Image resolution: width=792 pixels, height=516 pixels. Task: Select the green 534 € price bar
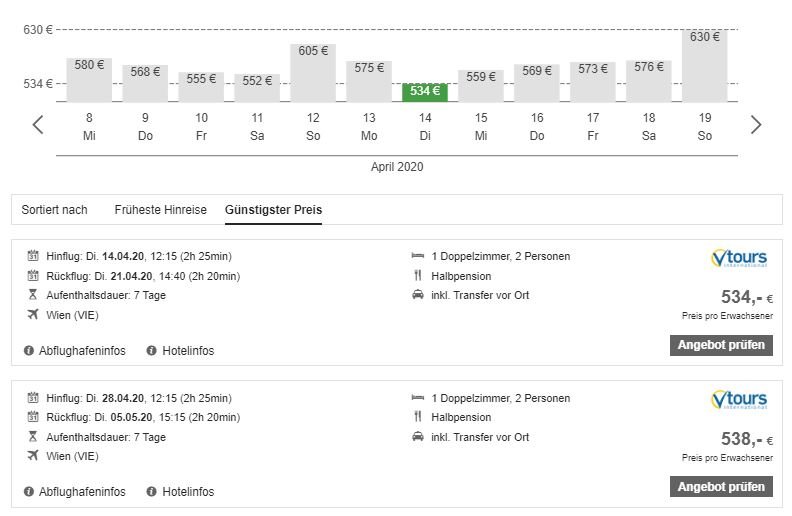click(x=425, y=92)
